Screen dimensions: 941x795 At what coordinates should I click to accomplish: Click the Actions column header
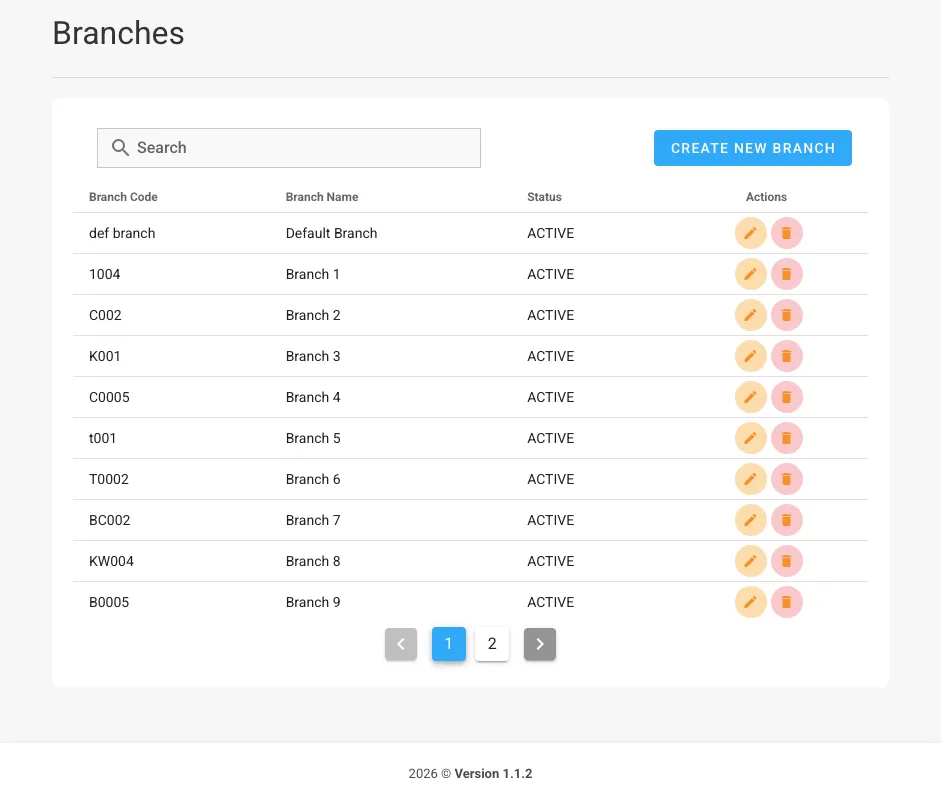tap(766, 197)
